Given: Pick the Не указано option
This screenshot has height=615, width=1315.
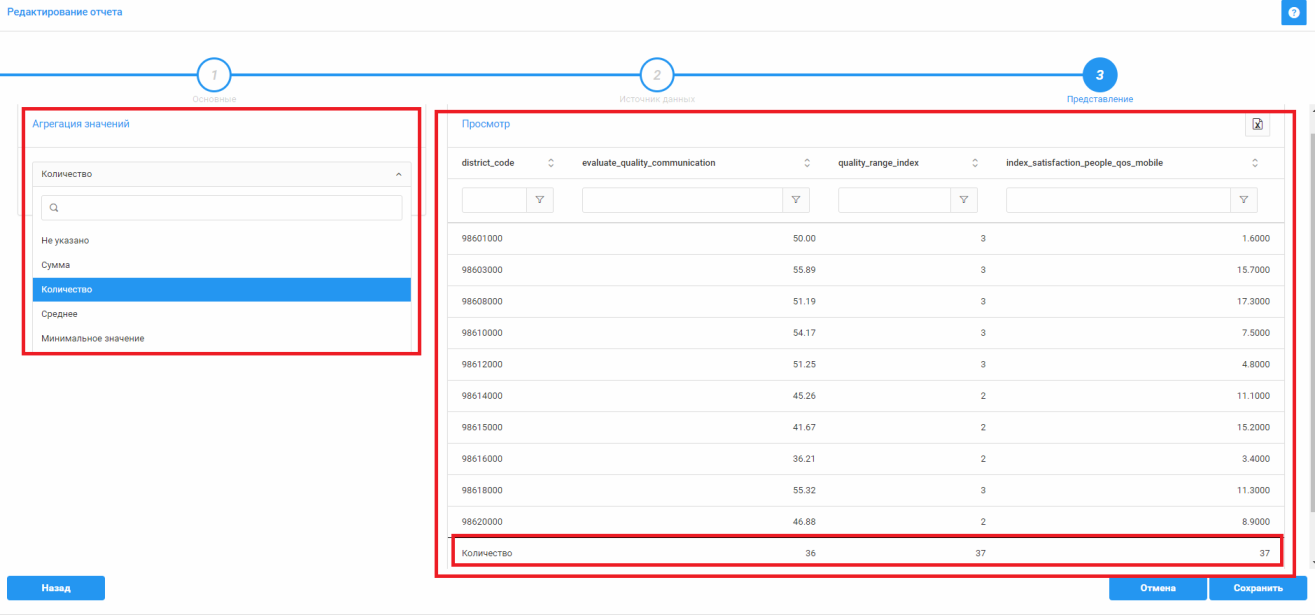Looking at the screenshot, I should coord(66,241).
